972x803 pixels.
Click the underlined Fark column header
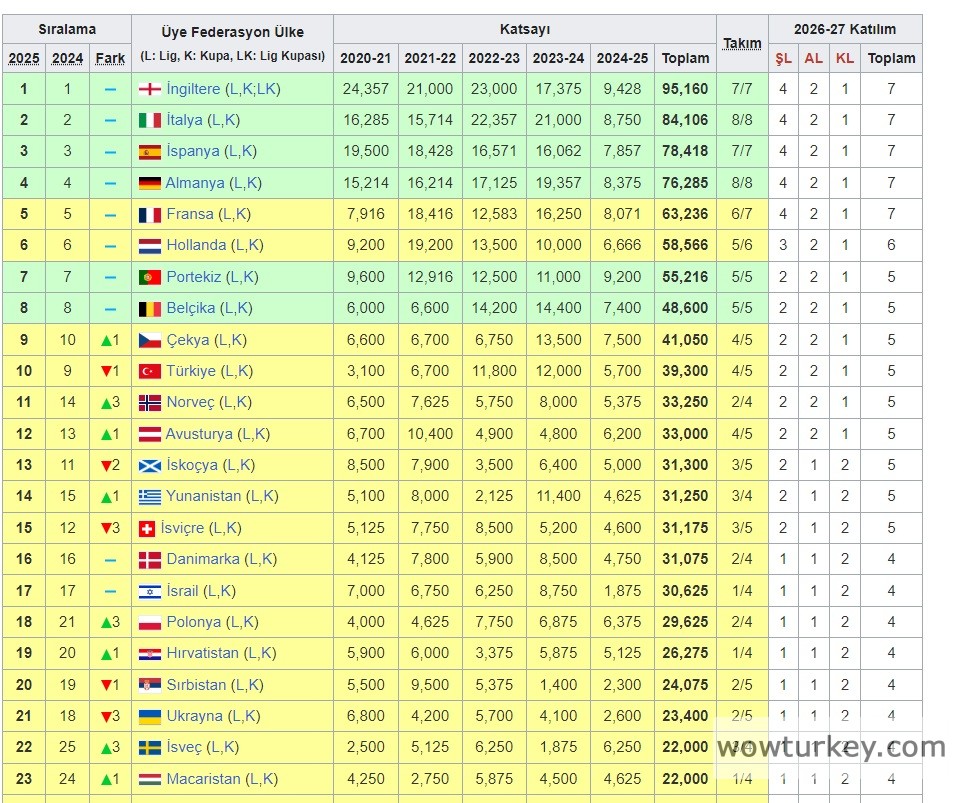click(110, 58)
